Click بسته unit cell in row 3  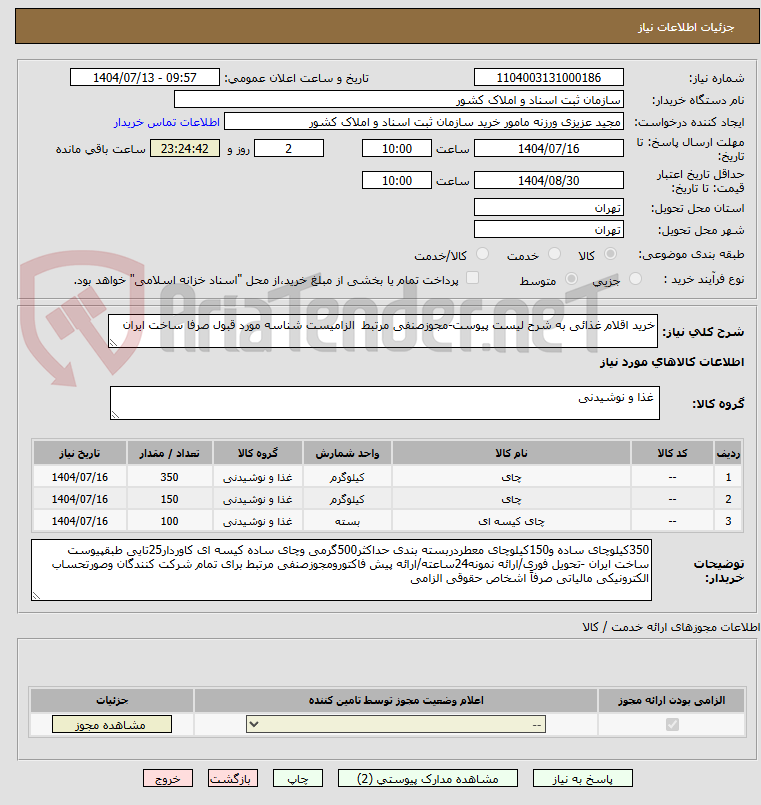point(347,521)
